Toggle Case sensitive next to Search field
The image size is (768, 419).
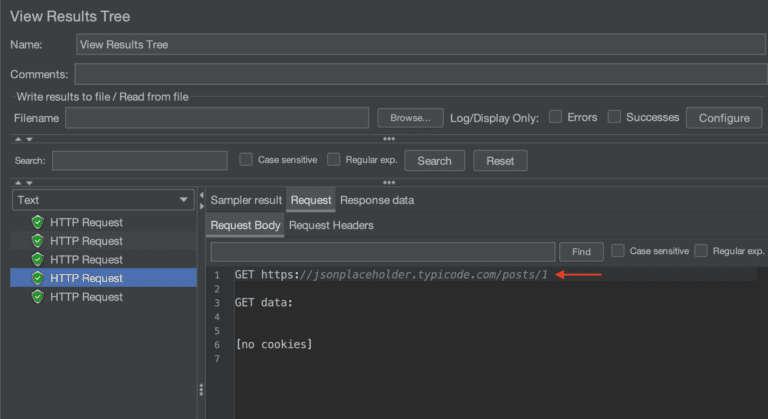(246, 159)
